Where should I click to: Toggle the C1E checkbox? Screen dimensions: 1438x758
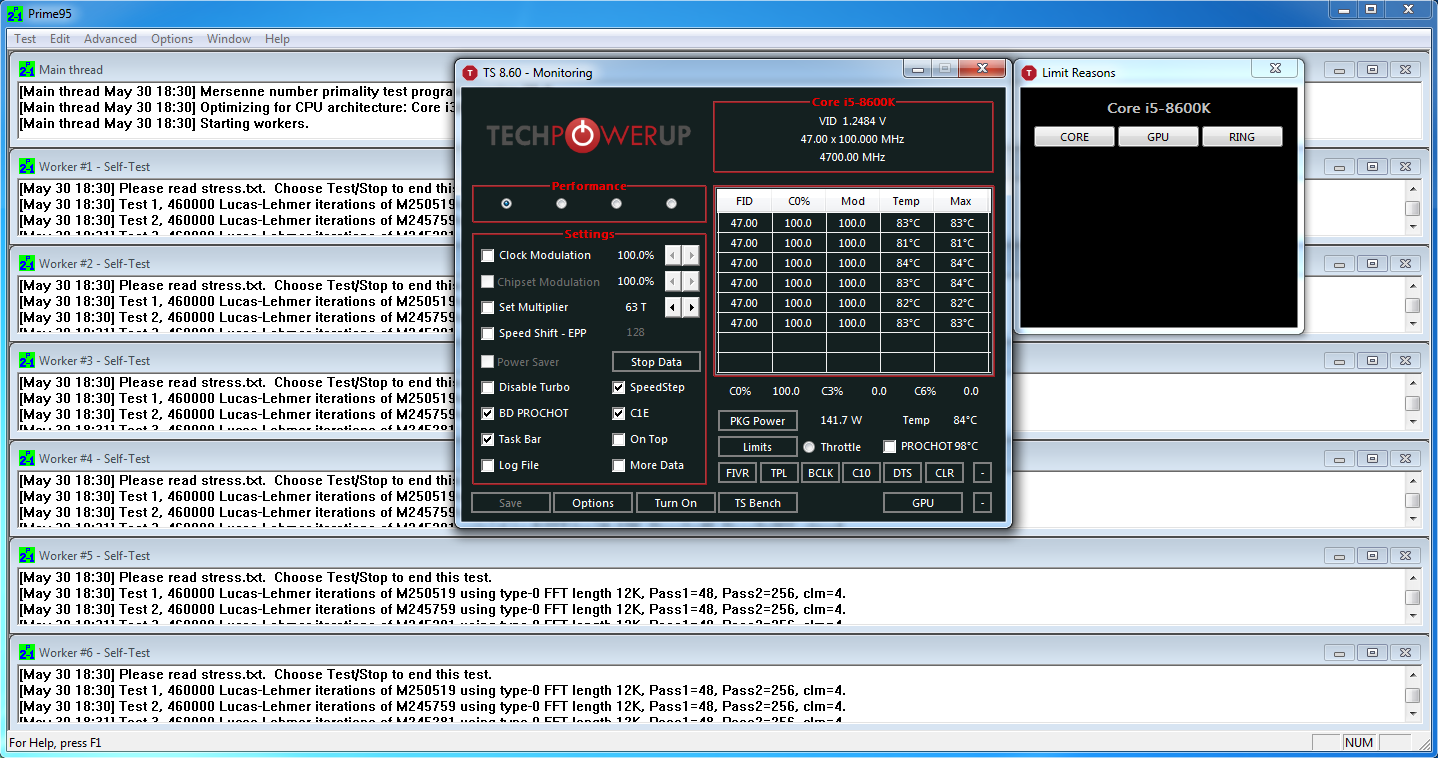tap(619, 414)
